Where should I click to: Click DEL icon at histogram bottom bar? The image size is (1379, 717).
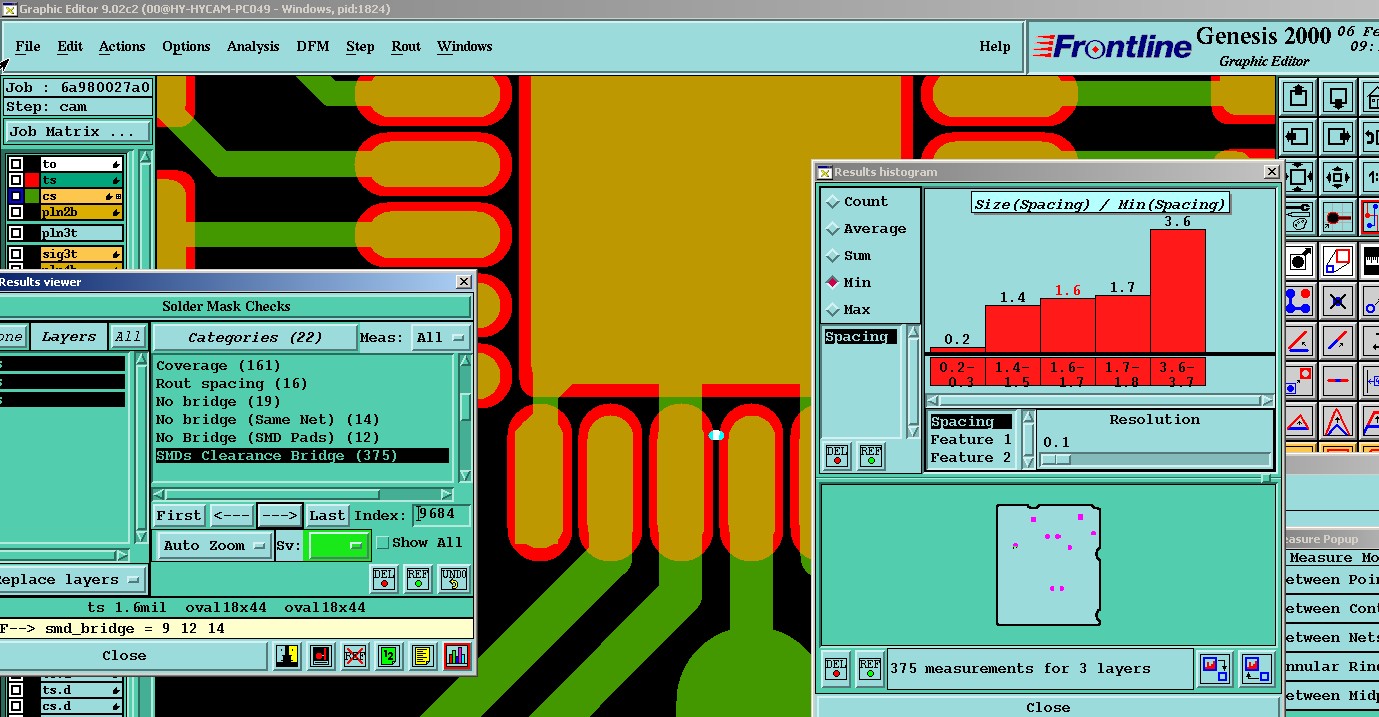coord(837,668)
